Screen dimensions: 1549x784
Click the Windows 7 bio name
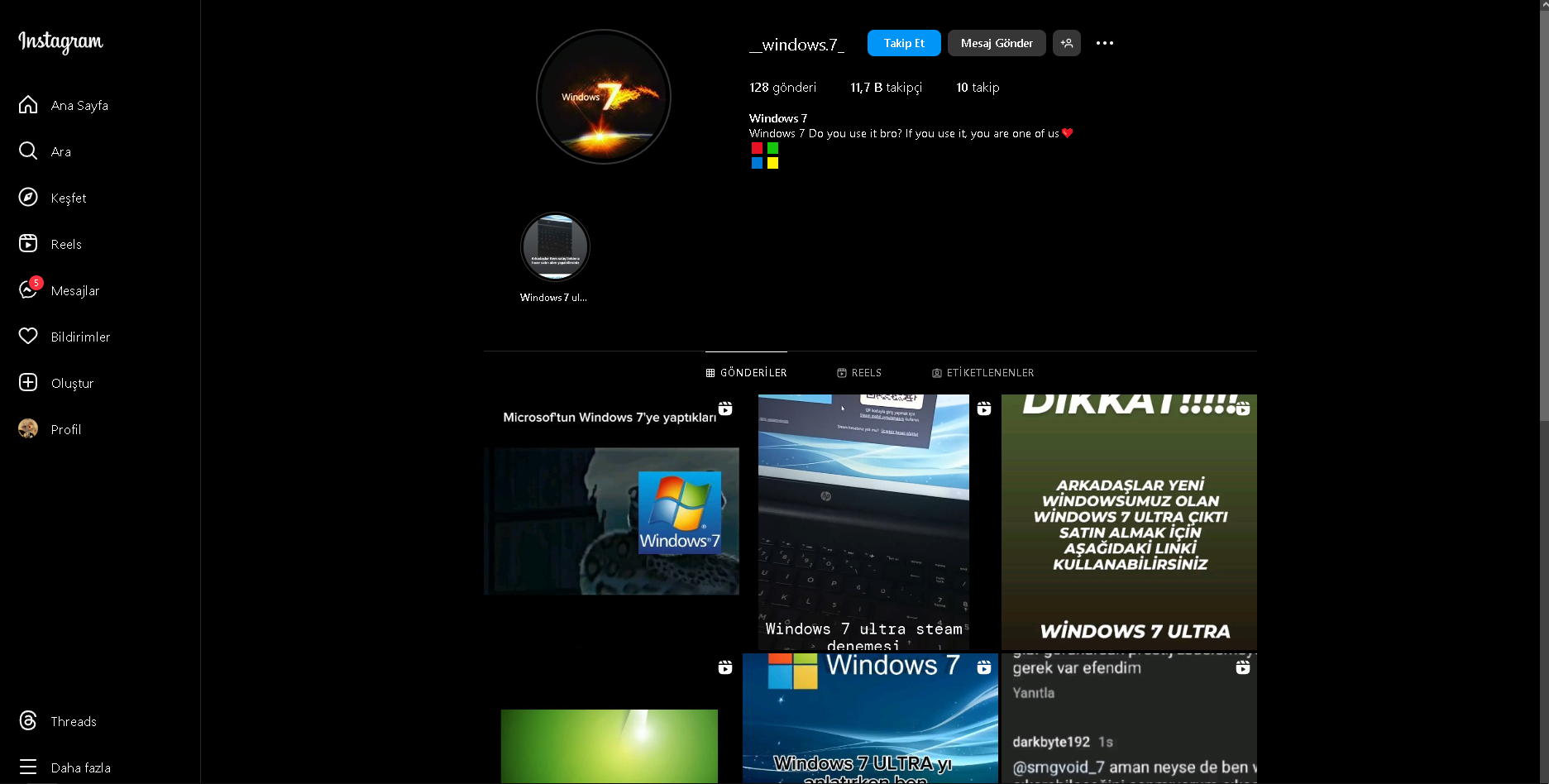pos(778,118)
